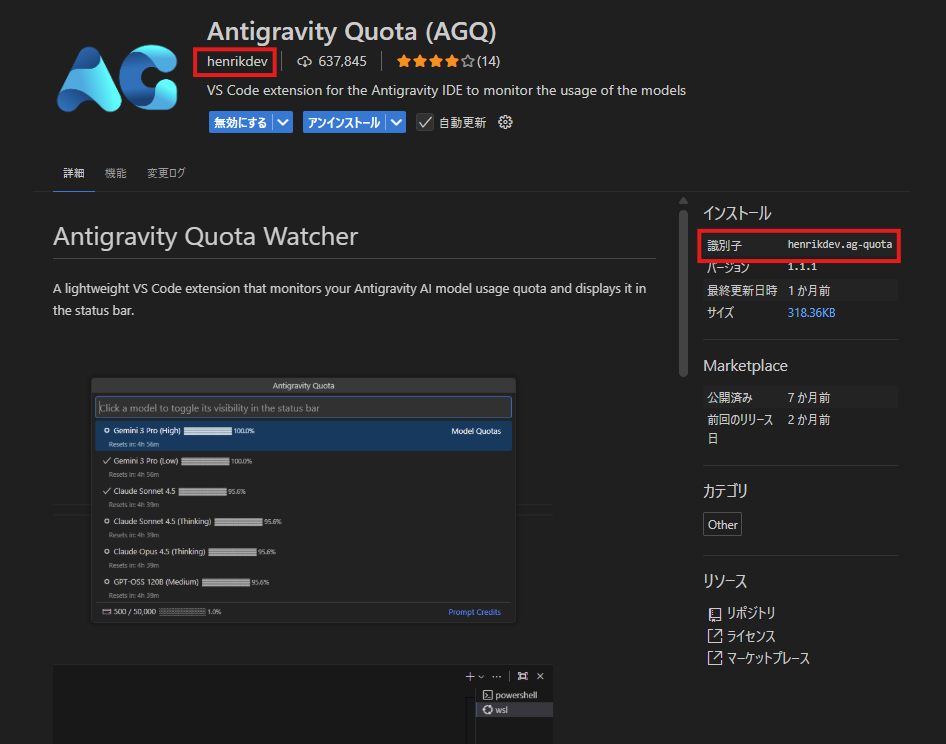
Task: Toggle Claude Sonnet 4.5 (Thinking) visibility marker
Action: [107, 521]
